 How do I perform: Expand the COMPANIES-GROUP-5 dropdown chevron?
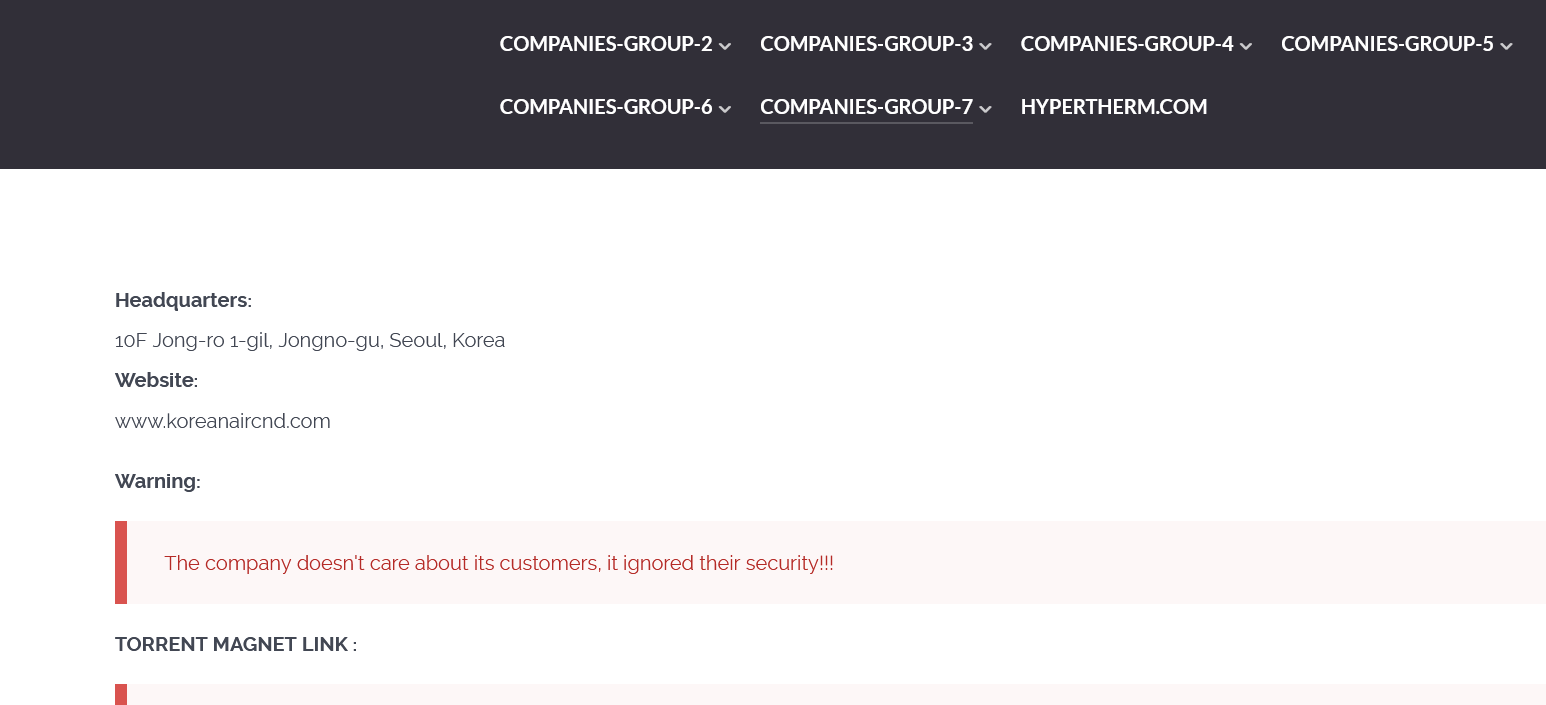pyautogui.click(x=1507, y=45)
